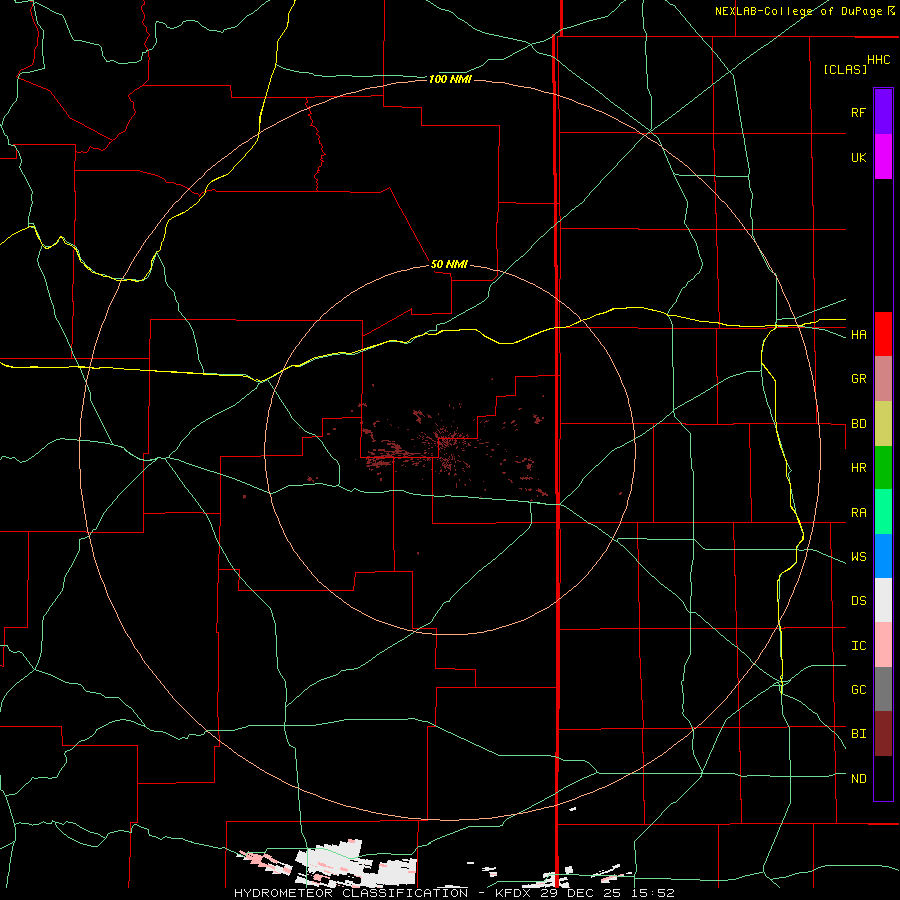Click the HYDROMETEOR CLASSIFICATION title text
Image resolution: width=900 pixels, height=900 pixels.
[x=351, y=893]
